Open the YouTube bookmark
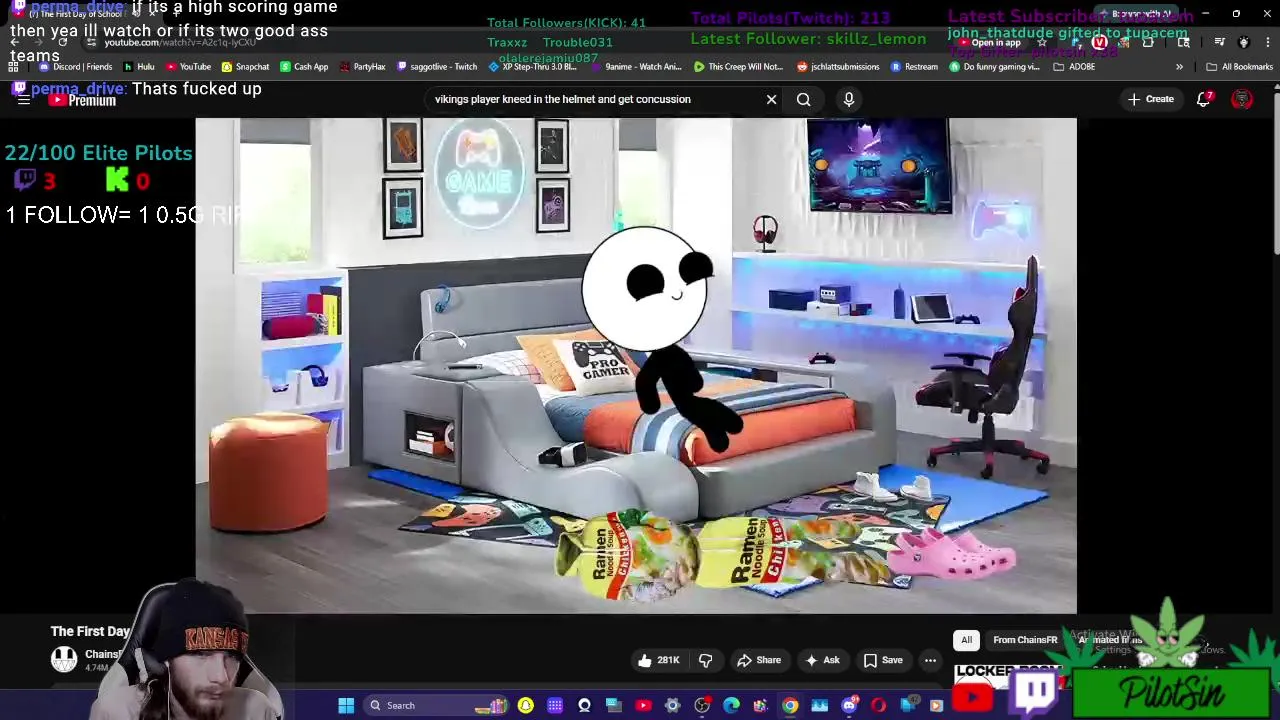 188,67
